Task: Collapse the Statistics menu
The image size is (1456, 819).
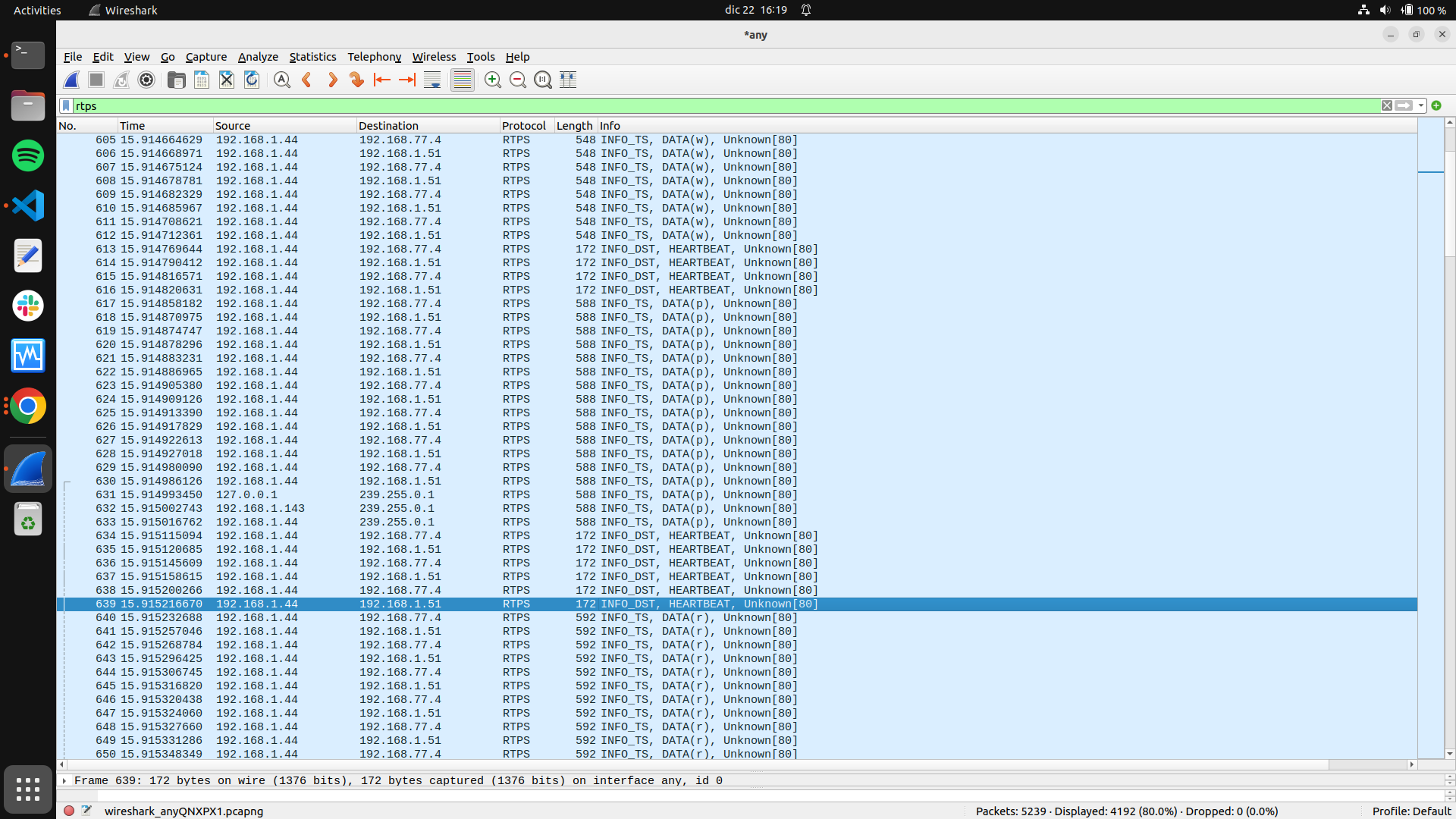Action: pos(313,57)
